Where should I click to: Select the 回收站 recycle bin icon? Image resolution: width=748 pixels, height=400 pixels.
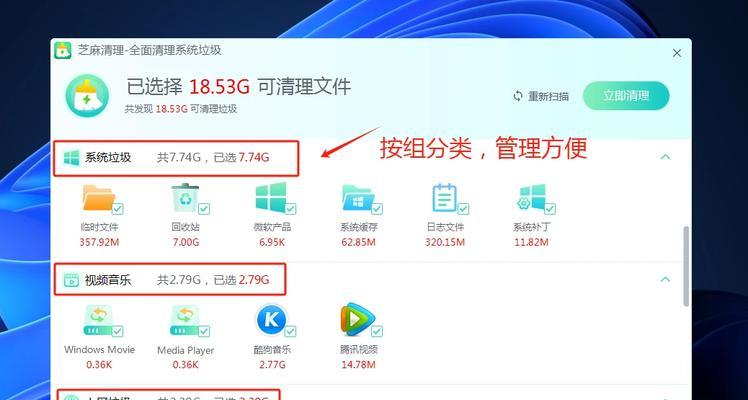(x=185, y=198)
